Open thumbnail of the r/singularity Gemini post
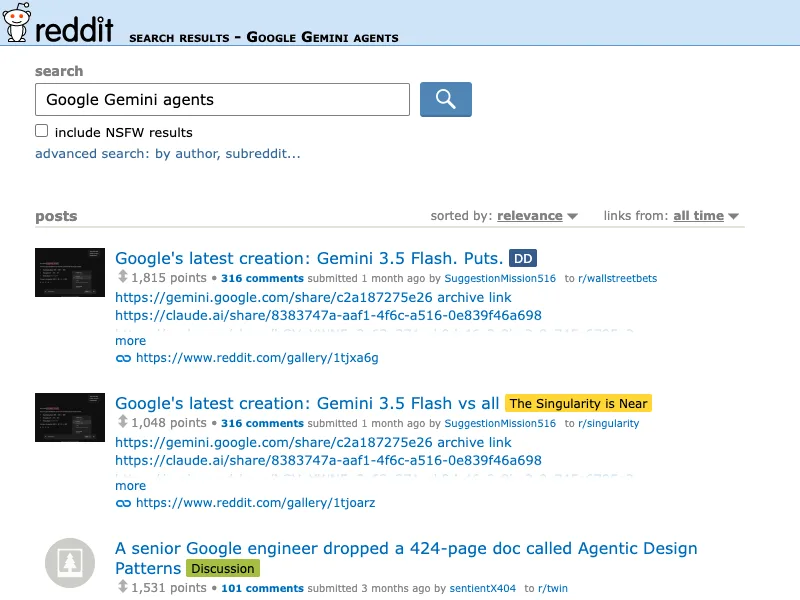The height and width of the screenshot is (600, 800). point(70,417)
